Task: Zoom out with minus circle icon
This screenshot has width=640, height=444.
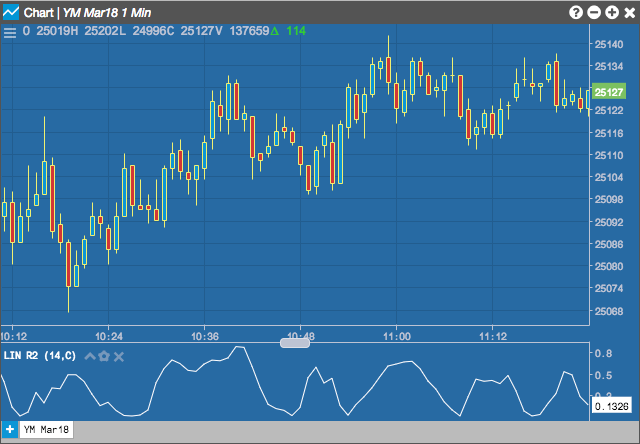Action: pos(594,13)
